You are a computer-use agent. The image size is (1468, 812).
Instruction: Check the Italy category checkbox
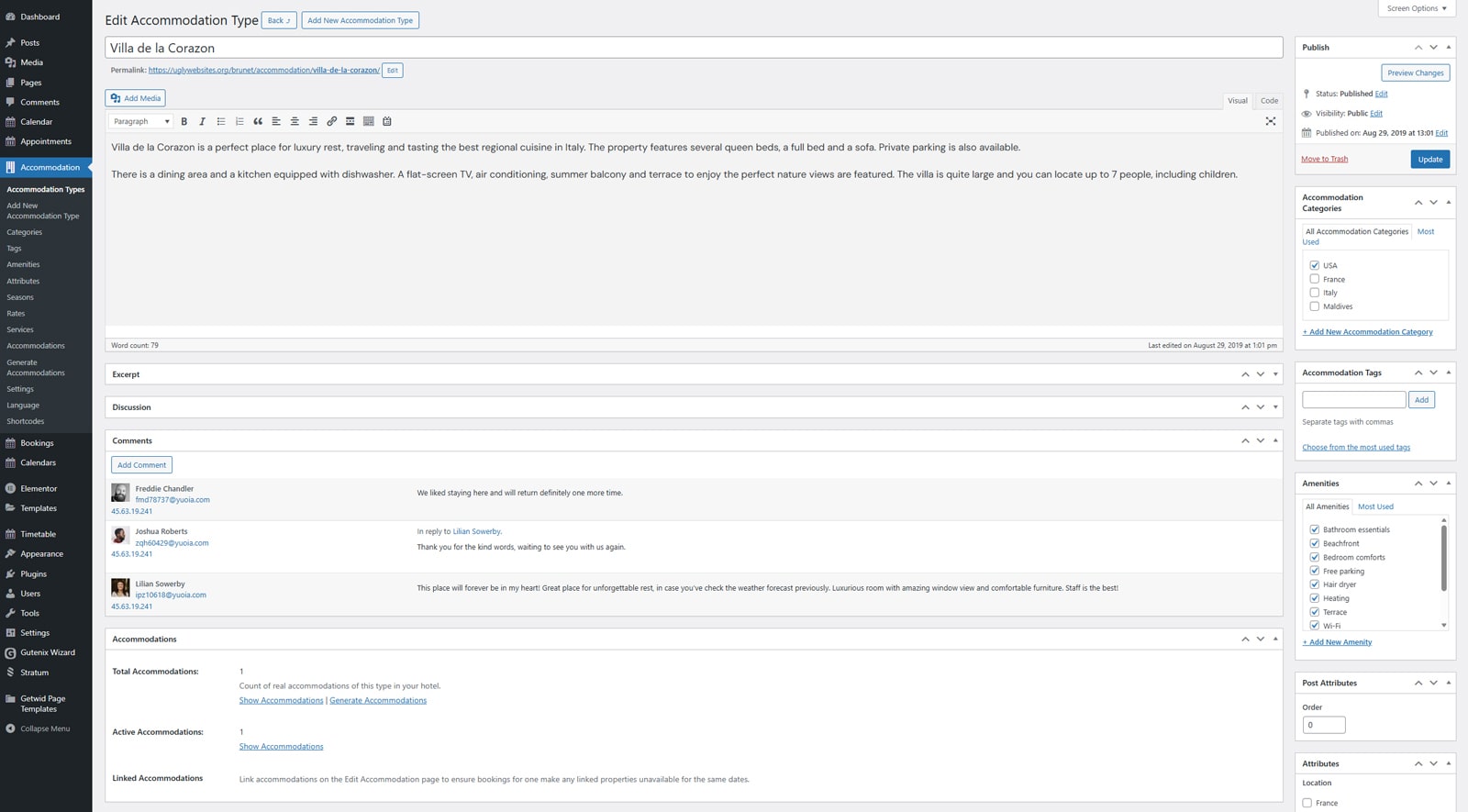click(x=1315, y=293)
